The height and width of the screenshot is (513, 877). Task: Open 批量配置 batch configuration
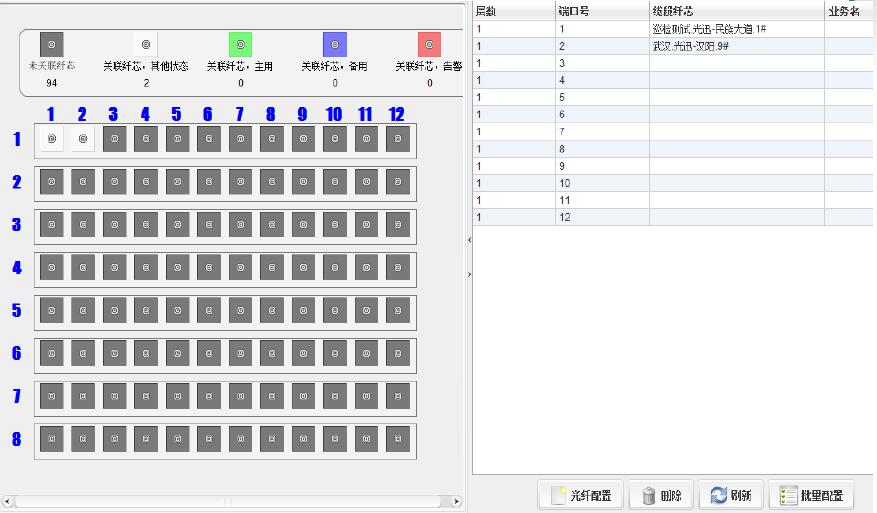coord(811,495)
